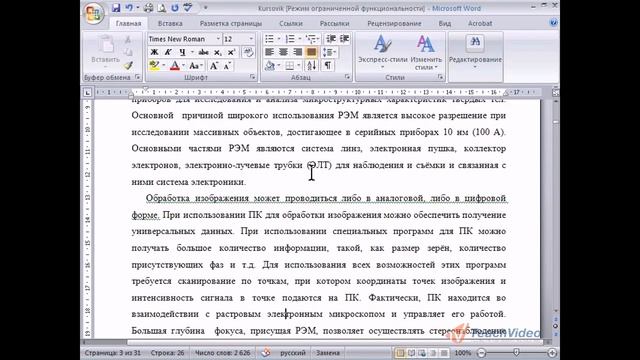Save the document via quick access toolbar
640x360 pixels.
(116, 8)
